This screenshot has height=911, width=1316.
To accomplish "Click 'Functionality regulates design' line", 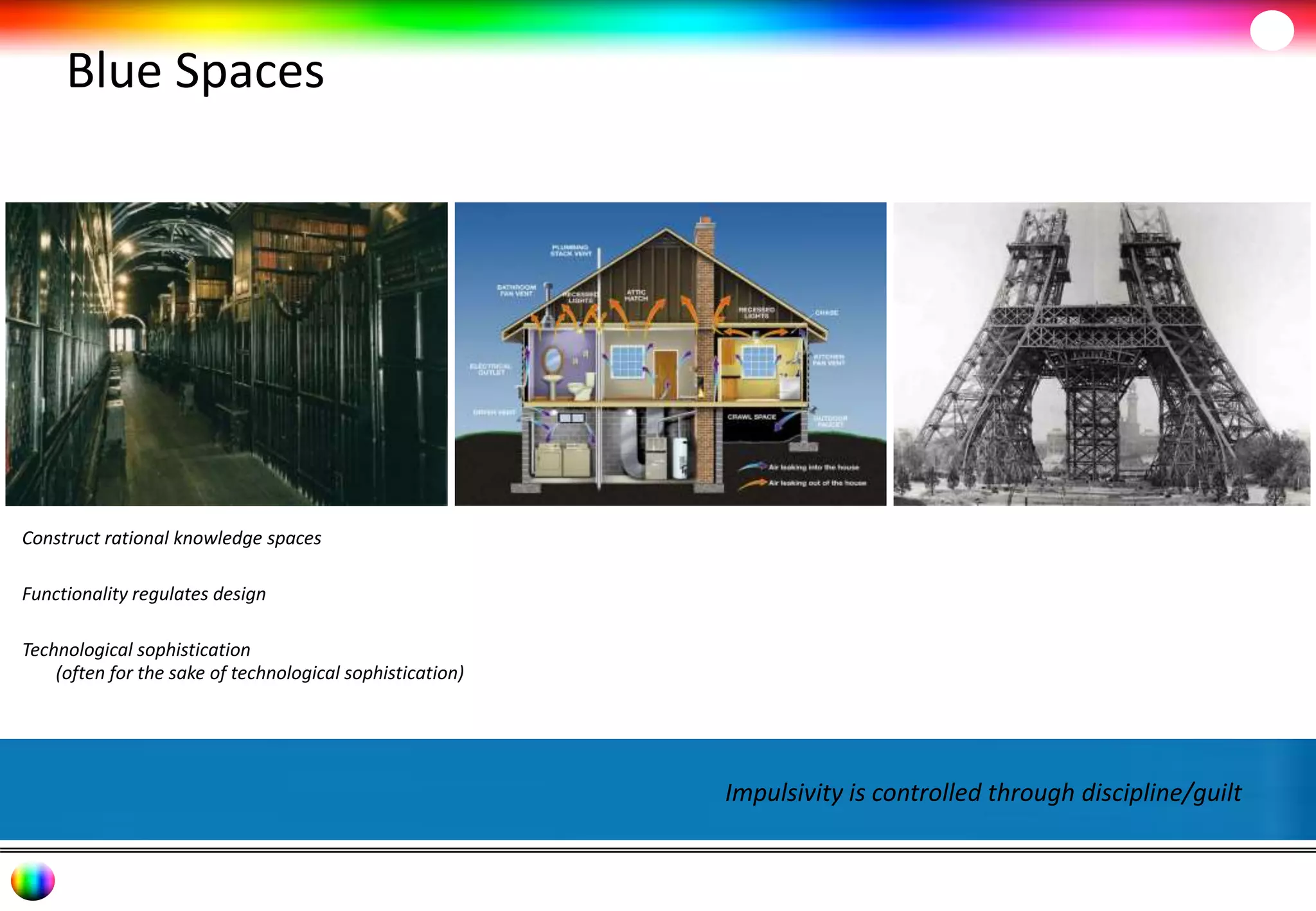I will 144,594.
